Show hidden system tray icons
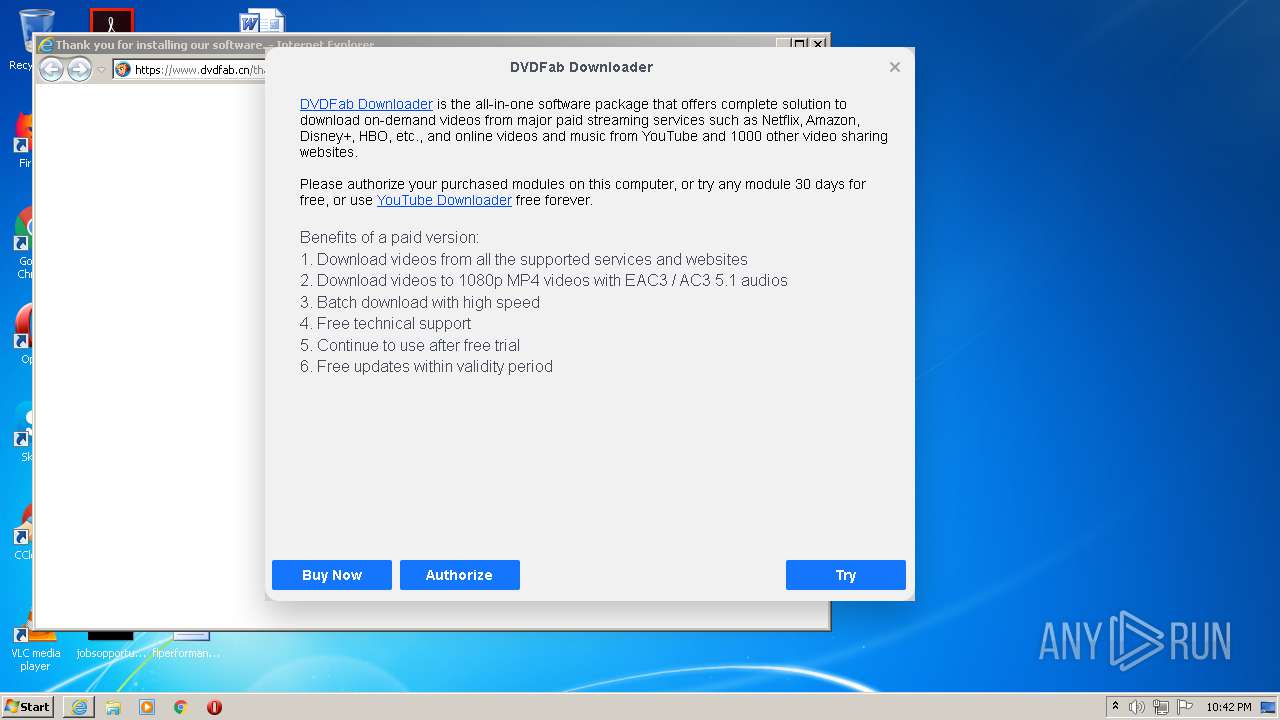This screenshot has width=1280, height=720. pos(1115,707)
